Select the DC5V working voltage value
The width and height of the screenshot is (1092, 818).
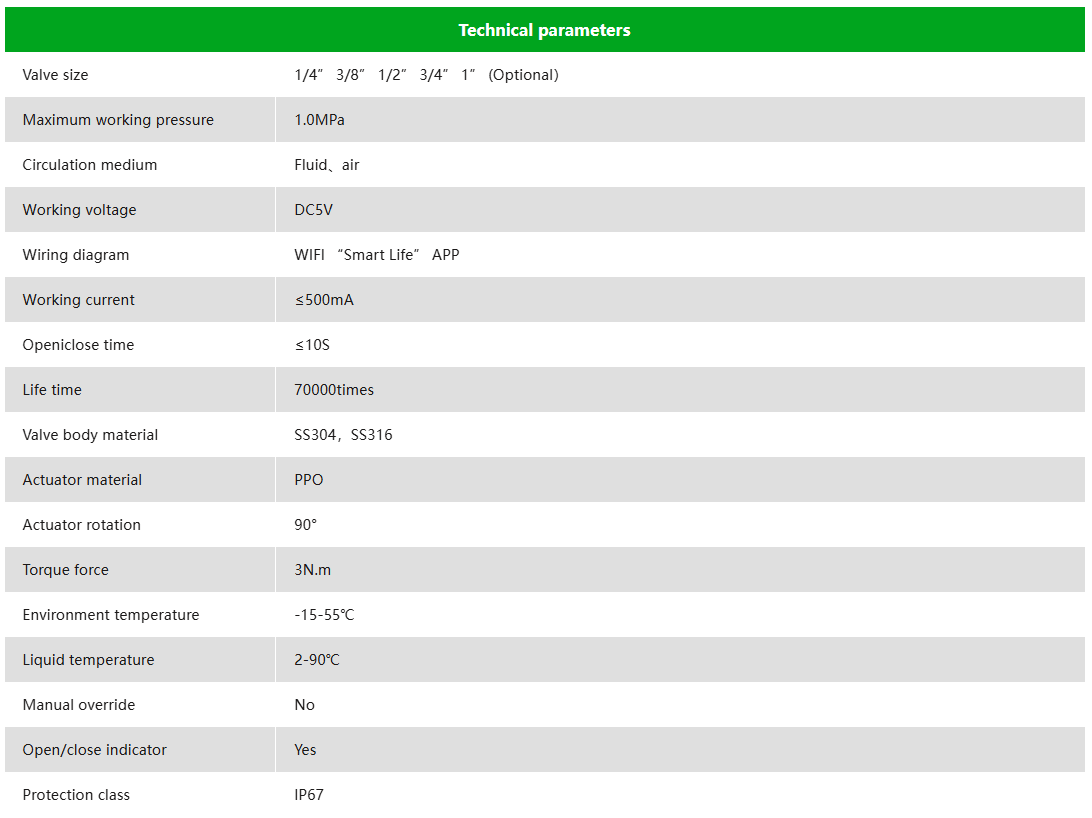[x=313, y=210]
